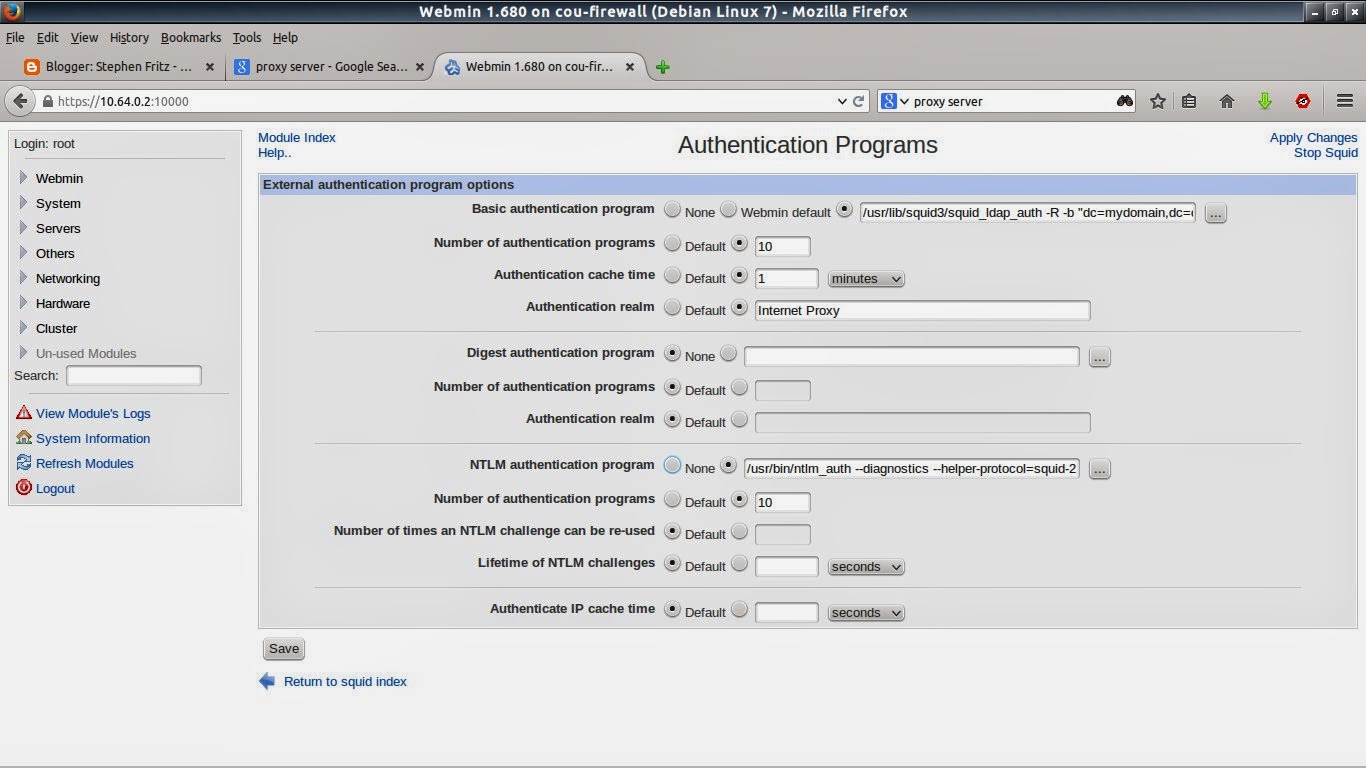The height and width of the screenshot is (768, 1366).
Task: Open the Module Index link
Action: pyautogui.click(x=297, y=137)
